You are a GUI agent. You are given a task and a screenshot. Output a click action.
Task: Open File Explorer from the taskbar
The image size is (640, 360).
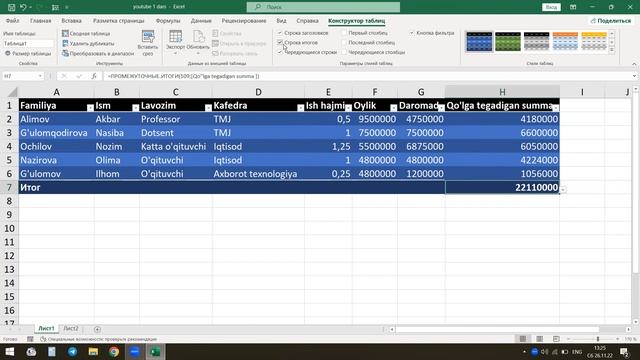click(x=93, y=351)
